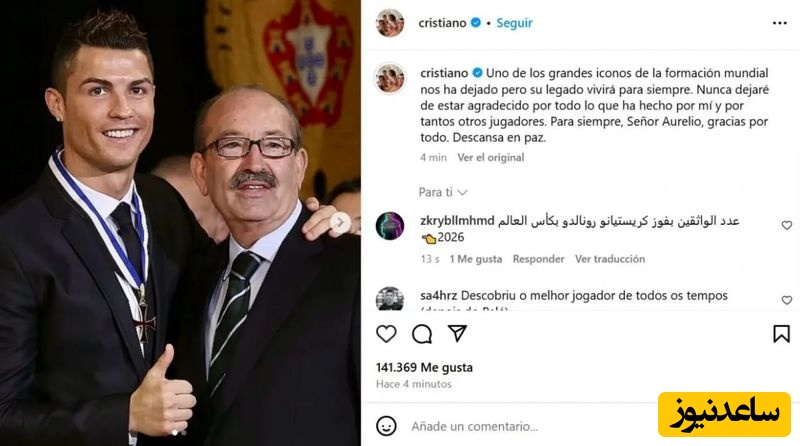Open '141.369 Me gusta' likes list
The width and height of the screenshot is (800, 446).
pos(424,367)
